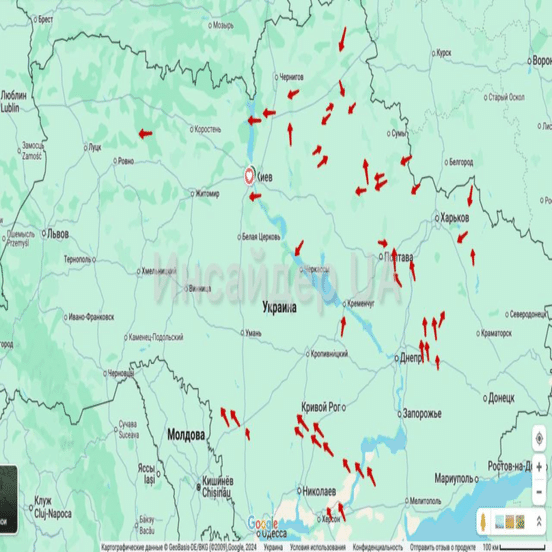552x552 pixels.
Task: Click the Яссы Iași city label
Action: coord(146,473)
